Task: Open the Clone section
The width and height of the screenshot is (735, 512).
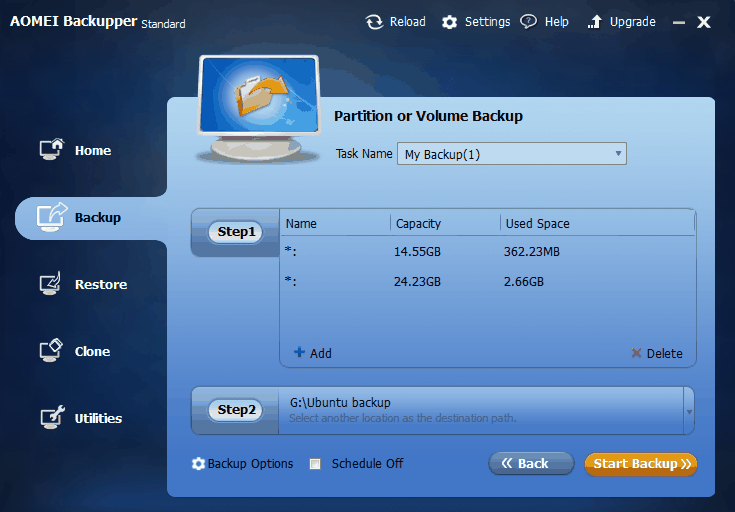Action: click(92, 352)
